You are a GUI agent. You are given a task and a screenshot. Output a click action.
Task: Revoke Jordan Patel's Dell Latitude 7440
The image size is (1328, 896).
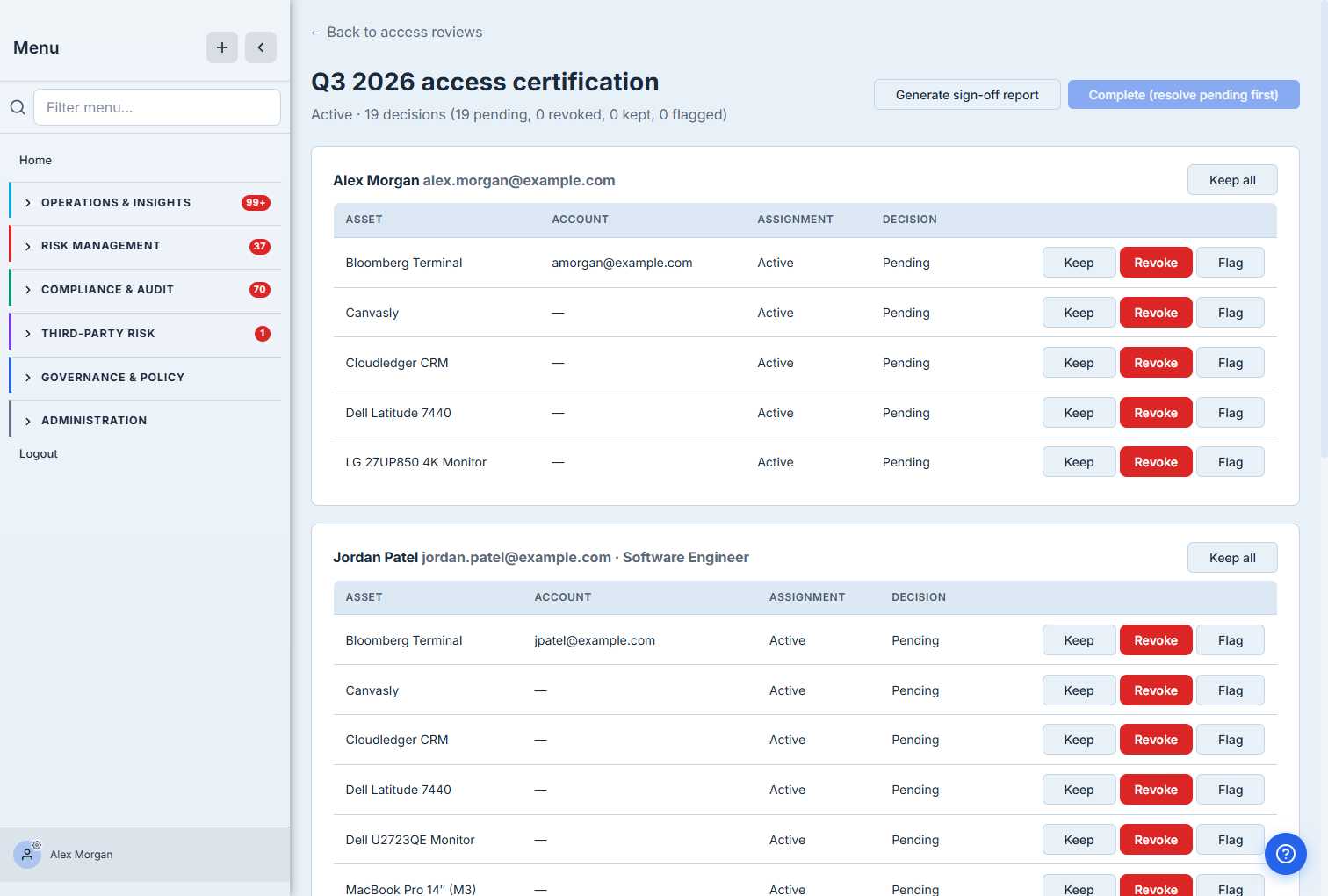coord(1156,790)
